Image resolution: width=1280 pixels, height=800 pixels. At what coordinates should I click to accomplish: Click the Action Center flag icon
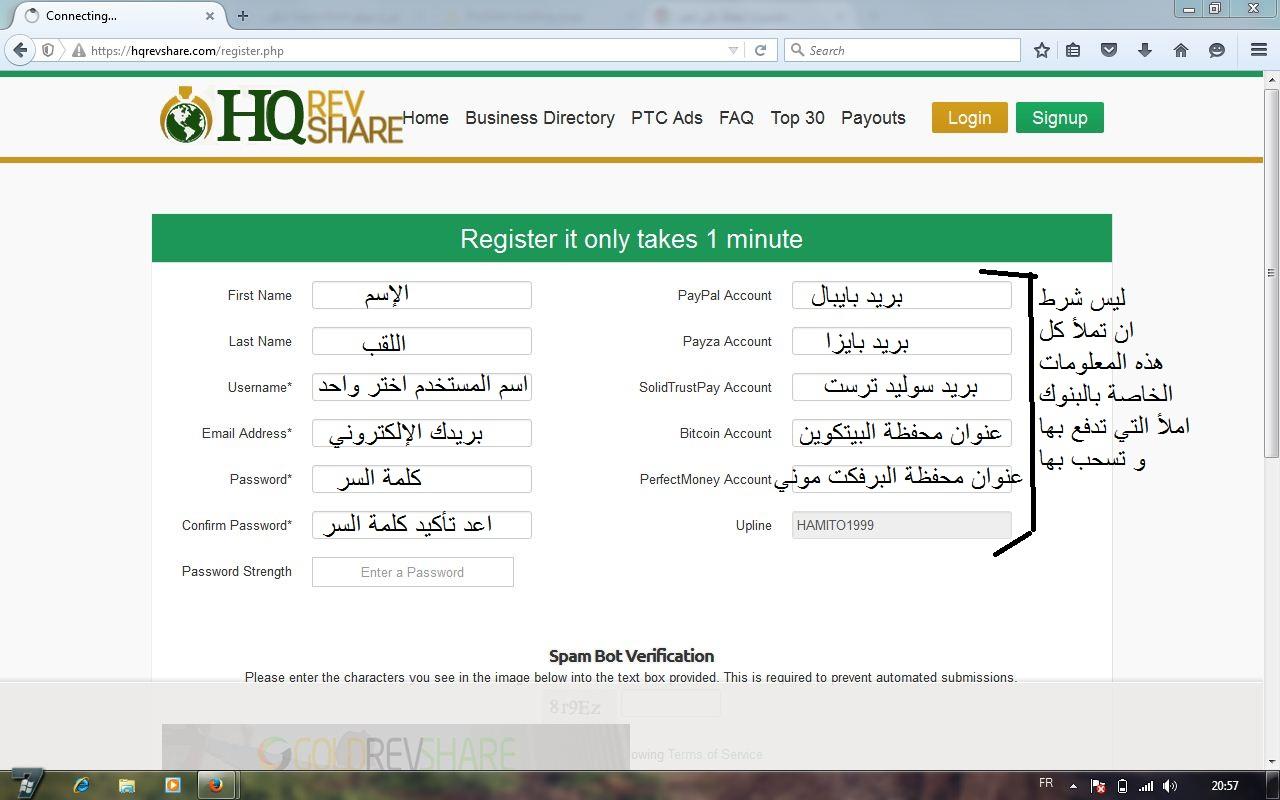pos(1098,786)
